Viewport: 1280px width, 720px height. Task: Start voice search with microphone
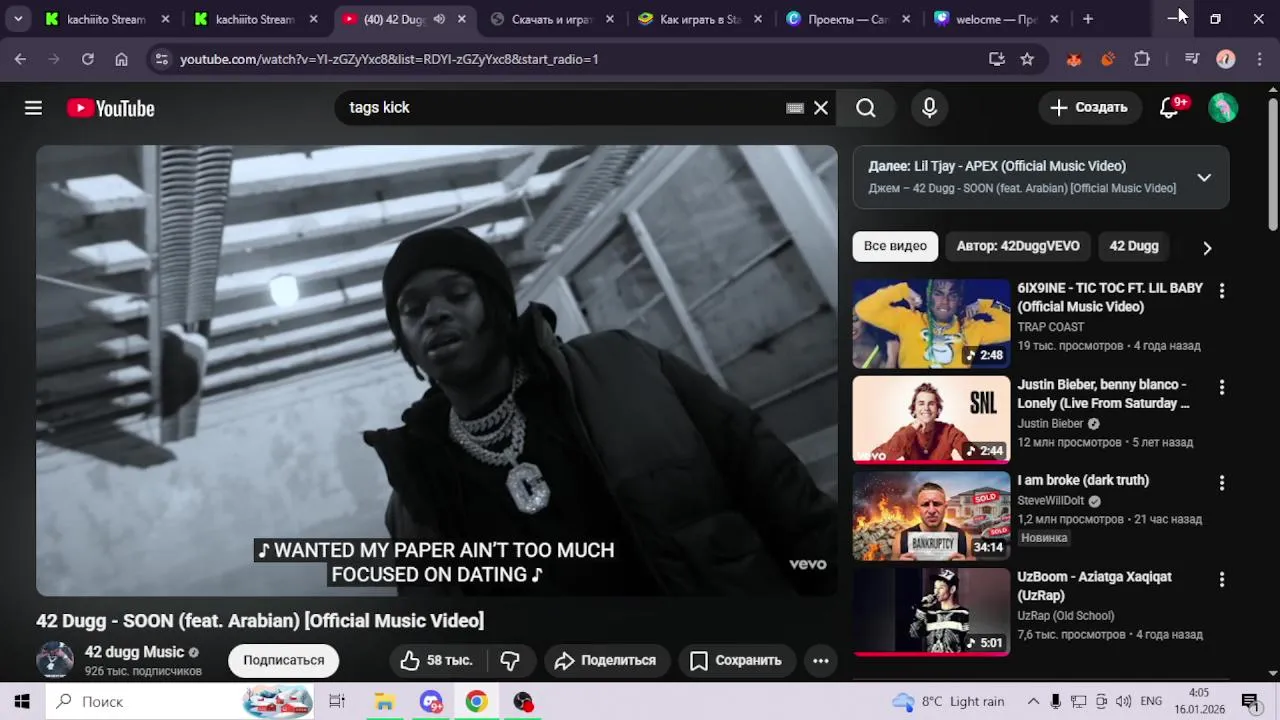[930, 108]
